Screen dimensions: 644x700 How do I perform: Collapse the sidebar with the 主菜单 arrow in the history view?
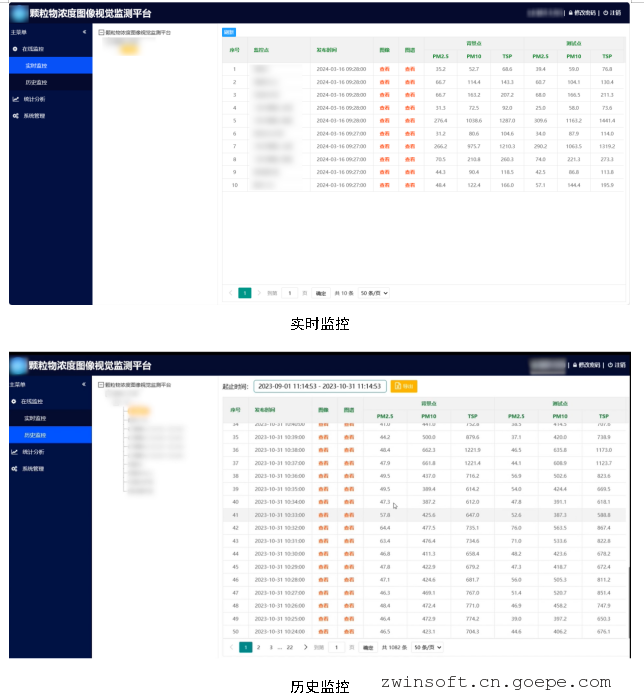point(84,384)
